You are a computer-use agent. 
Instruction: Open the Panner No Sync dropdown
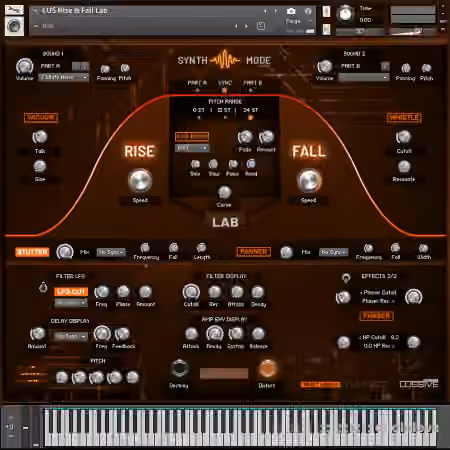[x=333, y=252]
